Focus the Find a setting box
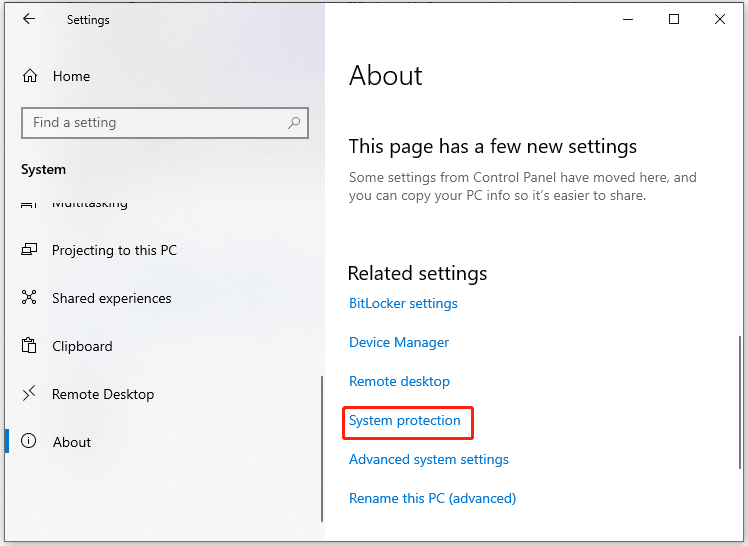The height and width of the screenshot is (546, 748). (x=165, y=123)
